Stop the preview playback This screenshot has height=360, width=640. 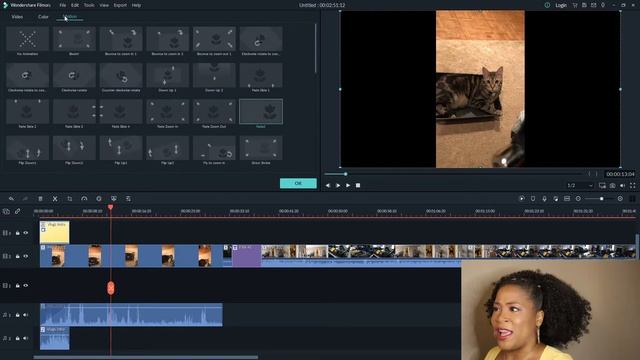(x=358, y=185)
